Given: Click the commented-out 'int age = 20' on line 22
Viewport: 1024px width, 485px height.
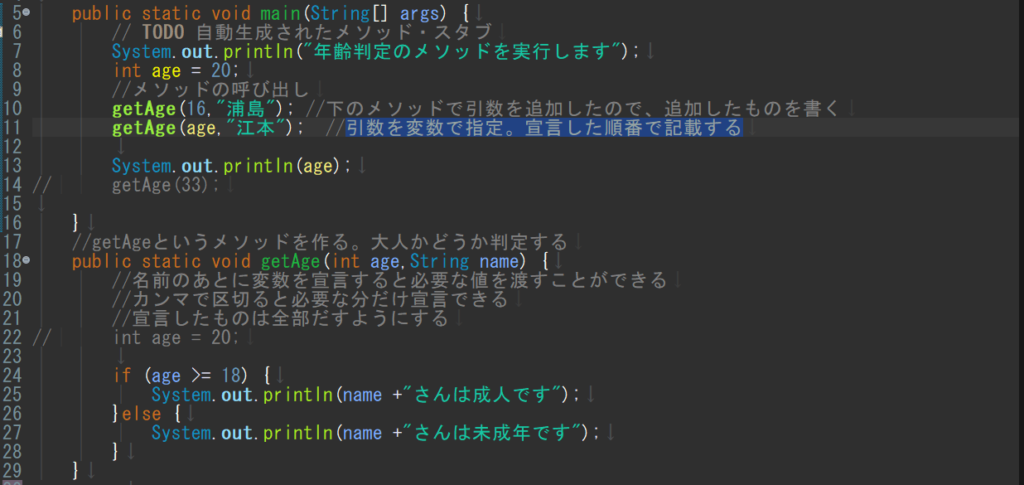Looking at the screenshot, I should [176, 337].
